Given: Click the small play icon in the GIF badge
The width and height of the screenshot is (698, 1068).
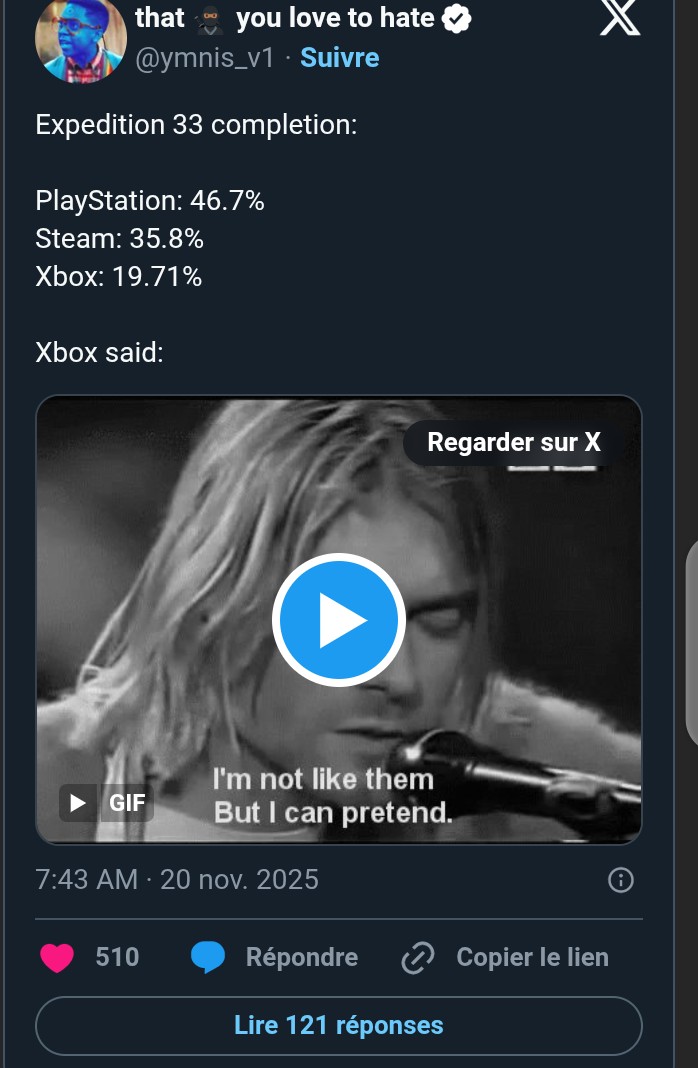Looking at the screenshot, I should point(78,801).
